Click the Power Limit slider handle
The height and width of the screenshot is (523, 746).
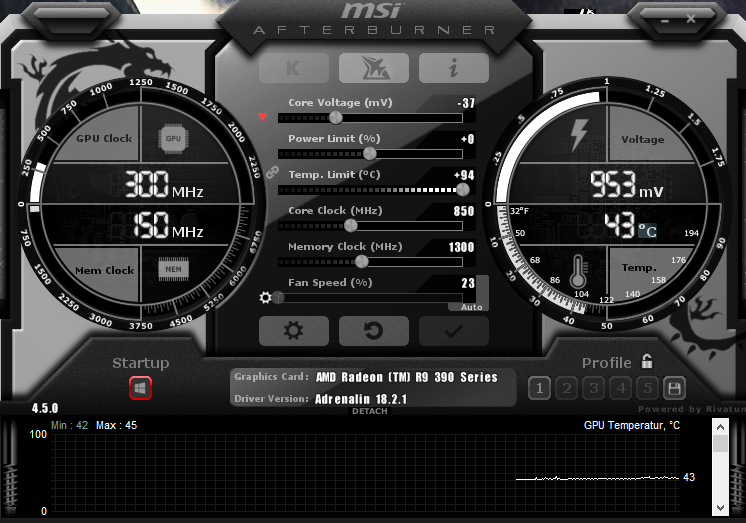point(370,154)
